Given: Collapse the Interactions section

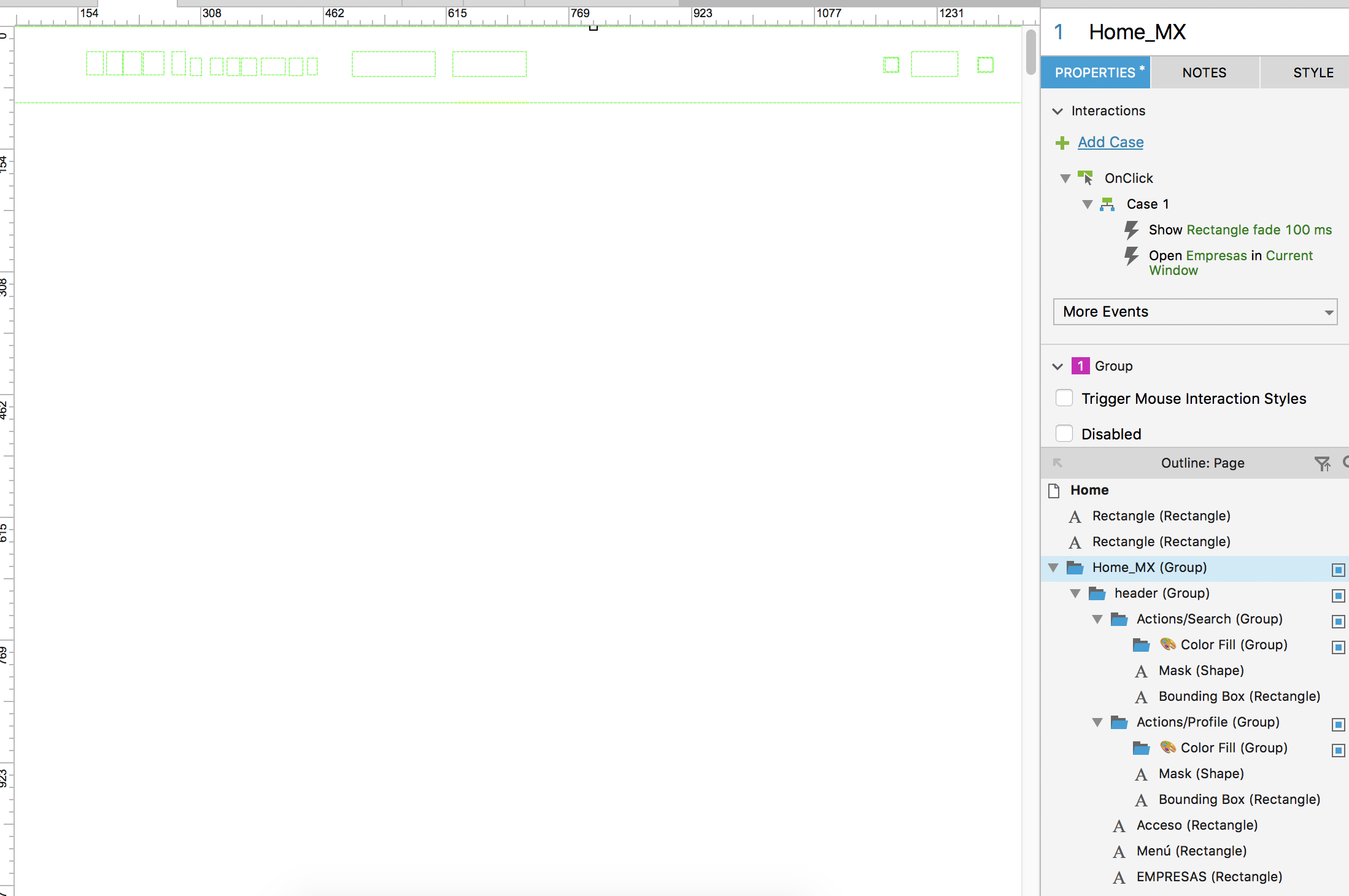Looking at the screenshot, I should pyautogui.click(x=1057, y=111).
